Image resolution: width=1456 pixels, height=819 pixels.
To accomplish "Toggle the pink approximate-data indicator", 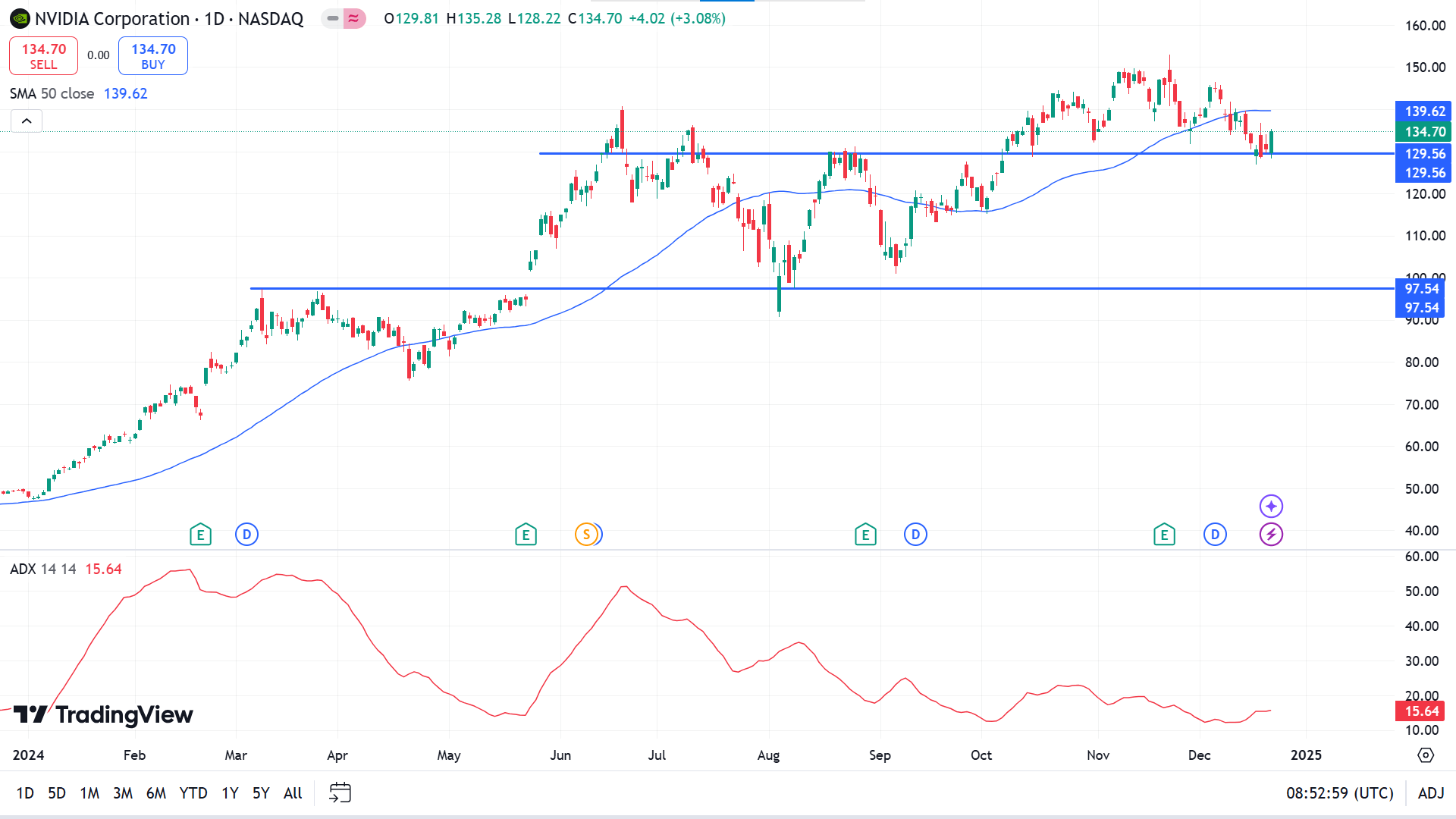I will (354, 18).
